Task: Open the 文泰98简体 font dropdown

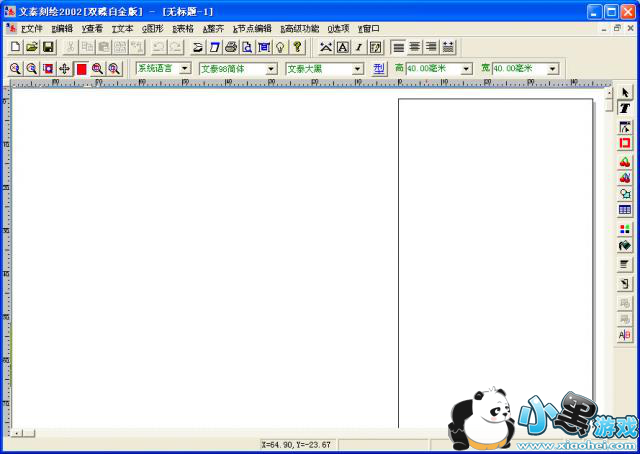Action: (271, 69)
